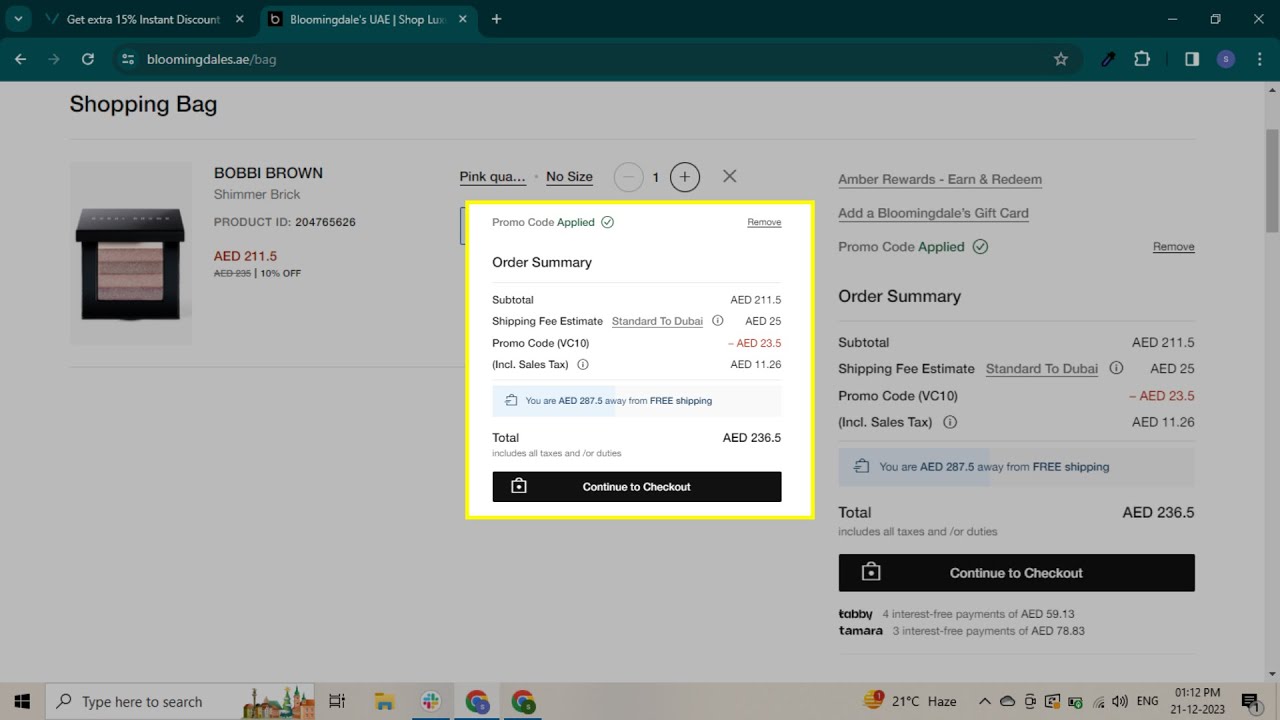Switch the ENG input language
This screenshot has width=1280, height=720.
pyautogui.click(x=1148, y=702)
